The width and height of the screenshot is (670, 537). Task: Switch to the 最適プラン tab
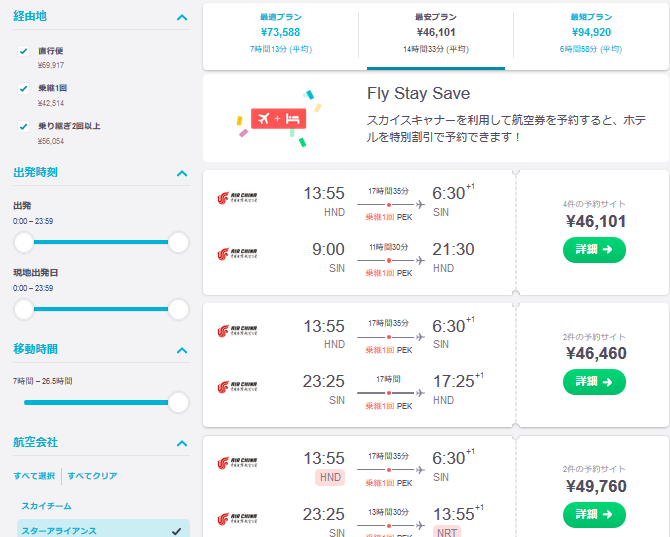click(x=280, y=33)
